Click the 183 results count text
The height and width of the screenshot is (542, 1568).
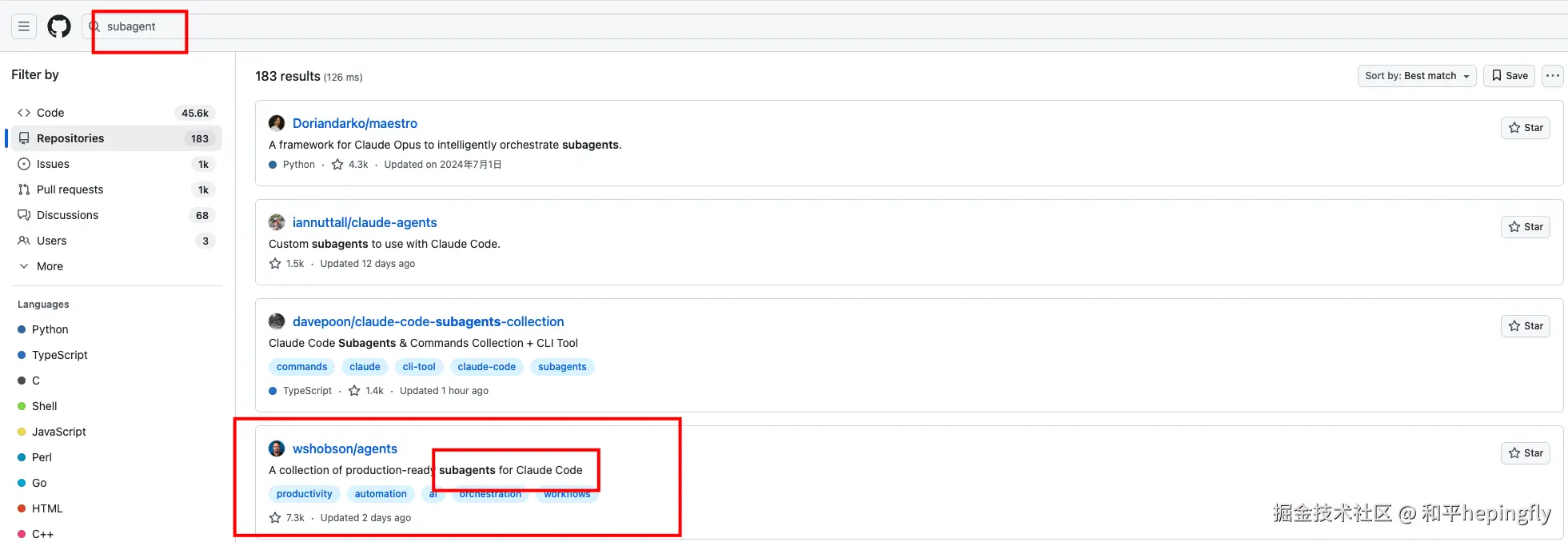point(288,76)
